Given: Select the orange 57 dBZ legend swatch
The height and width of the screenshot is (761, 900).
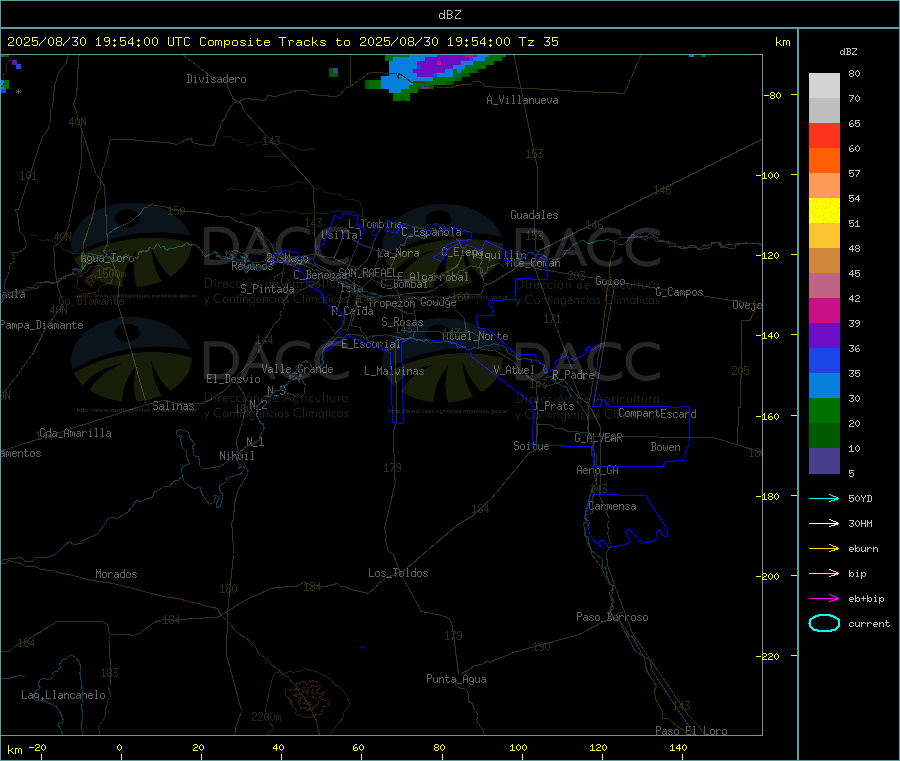Looking at the screenshot, I should pyautogui.click(x=824, y=161).
